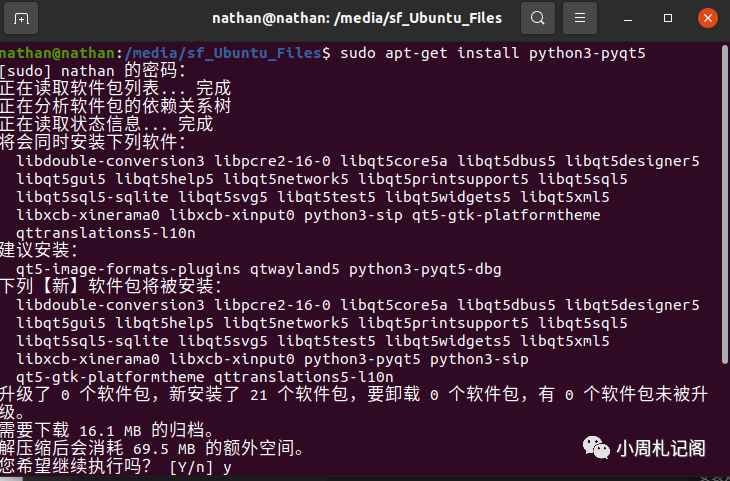Open a new terminal tab

click(21, 18)
